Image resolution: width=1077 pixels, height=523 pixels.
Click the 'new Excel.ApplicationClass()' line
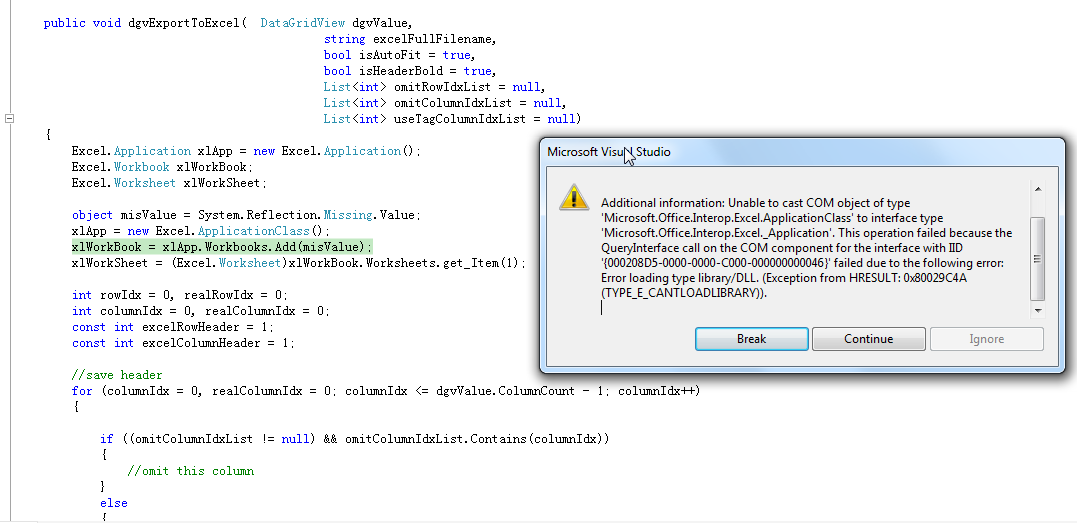(x=201, y=231)
